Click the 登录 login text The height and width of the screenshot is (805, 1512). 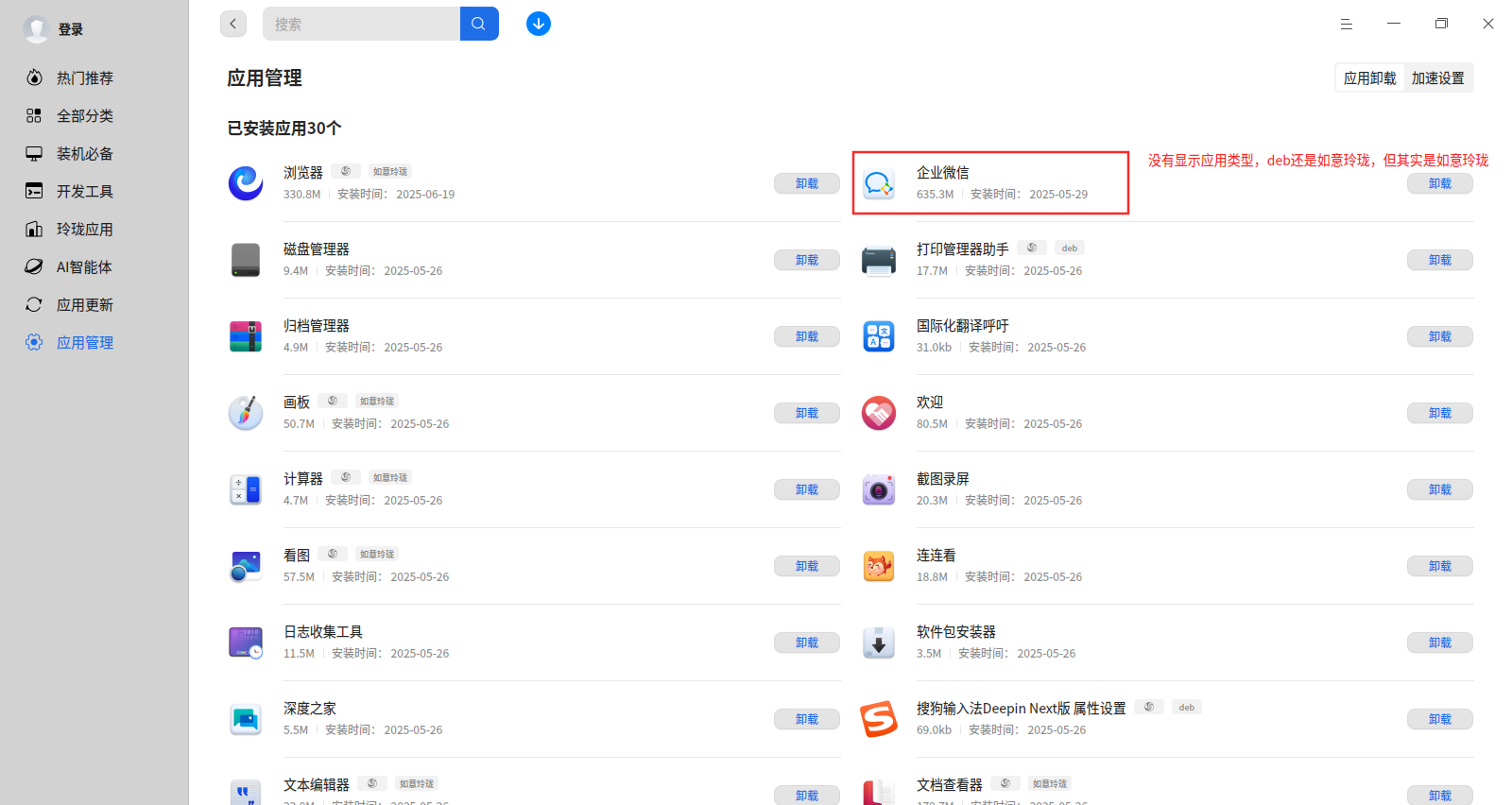tap(71, 29)
